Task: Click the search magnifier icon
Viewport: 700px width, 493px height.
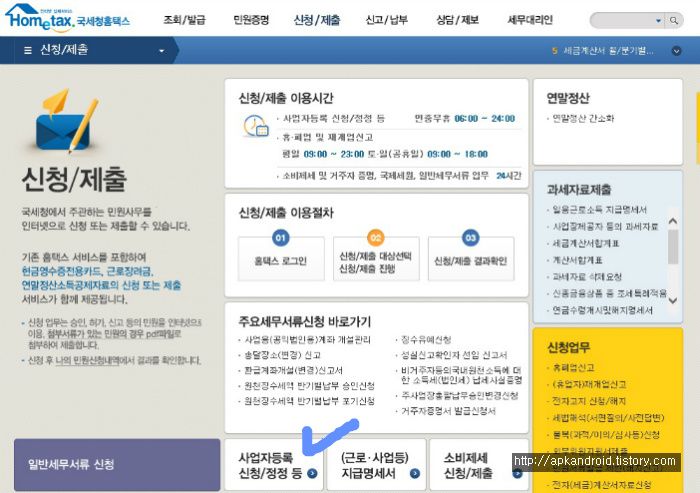Action: click(x=674, y=20)
